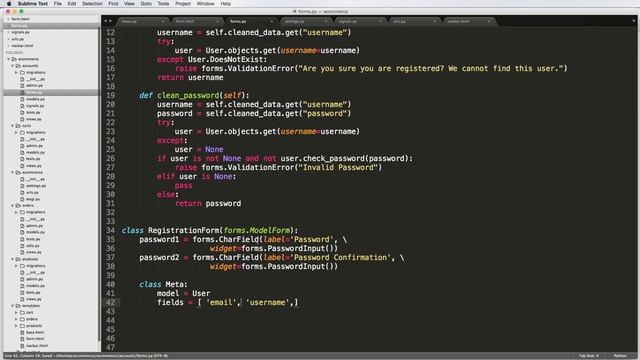Open tests.py under the accounts folder

(33, 113)
